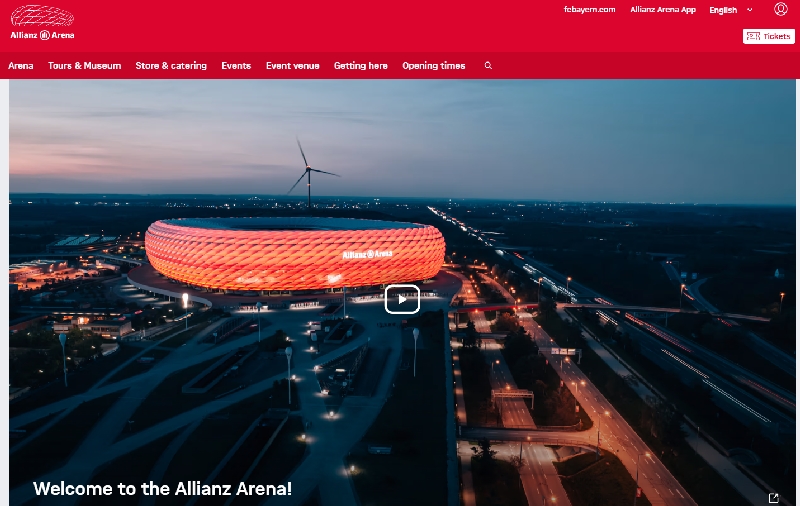Viewport: 800px width, 506px height.
Task: Click the Welcome to the Allianz Arena heading
Action: 162,488
